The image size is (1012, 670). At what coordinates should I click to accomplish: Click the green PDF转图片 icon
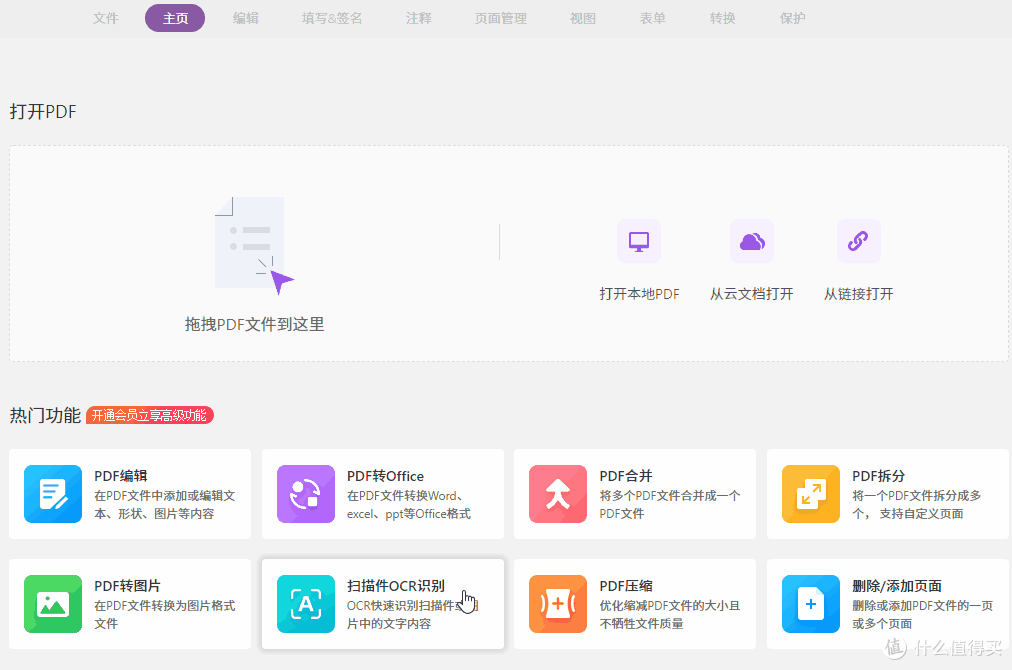53,604
